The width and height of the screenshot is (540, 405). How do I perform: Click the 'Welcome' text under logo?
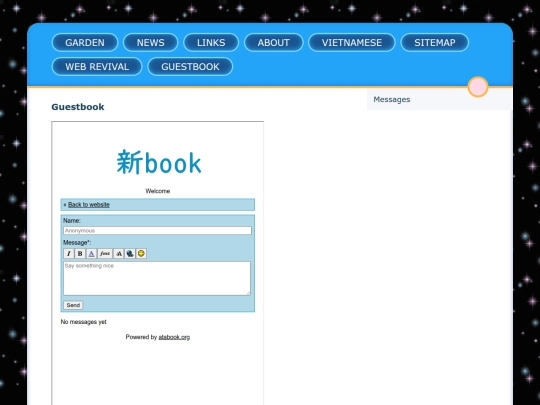158,191
